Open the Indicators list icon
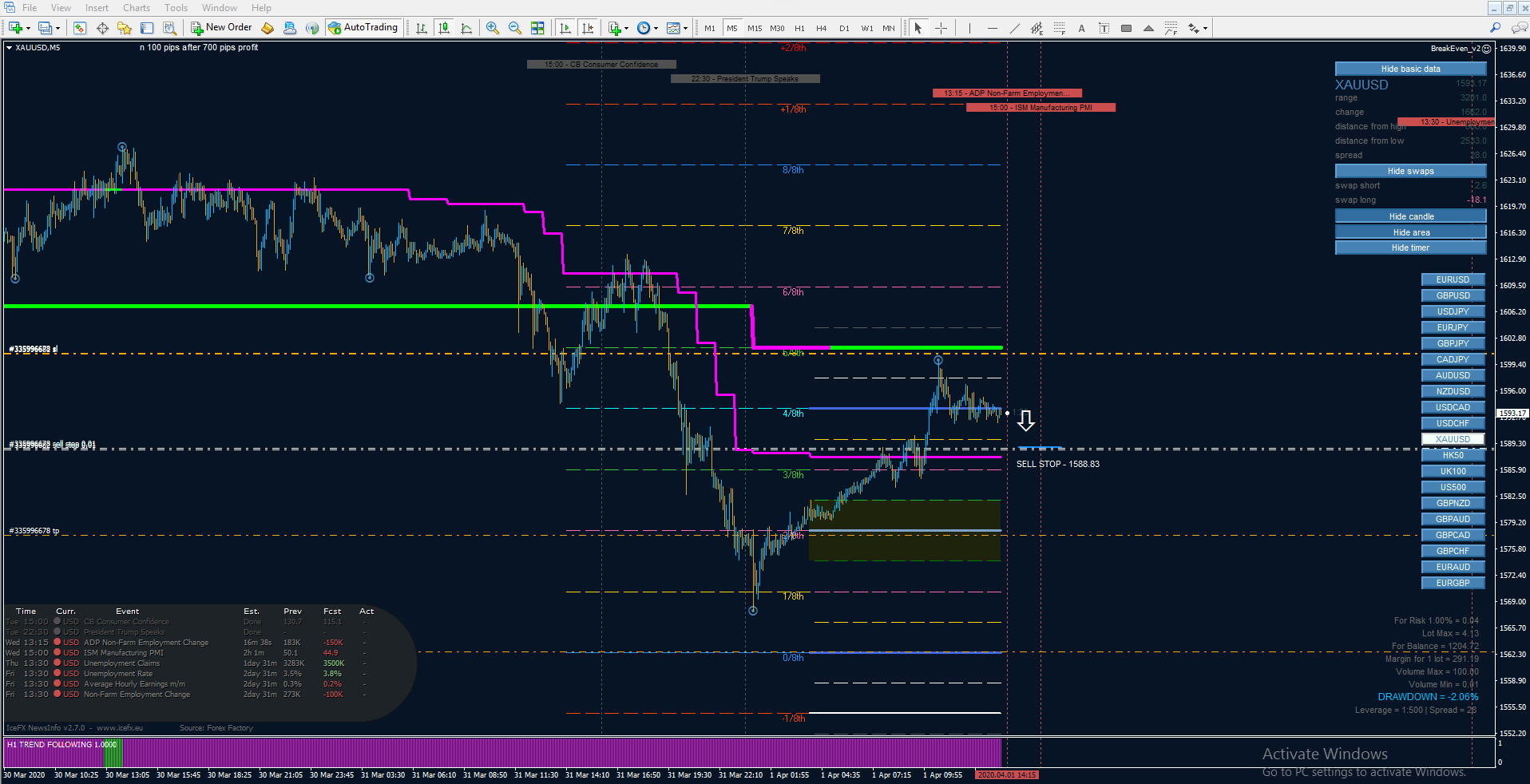 click(x=614, y=28)
